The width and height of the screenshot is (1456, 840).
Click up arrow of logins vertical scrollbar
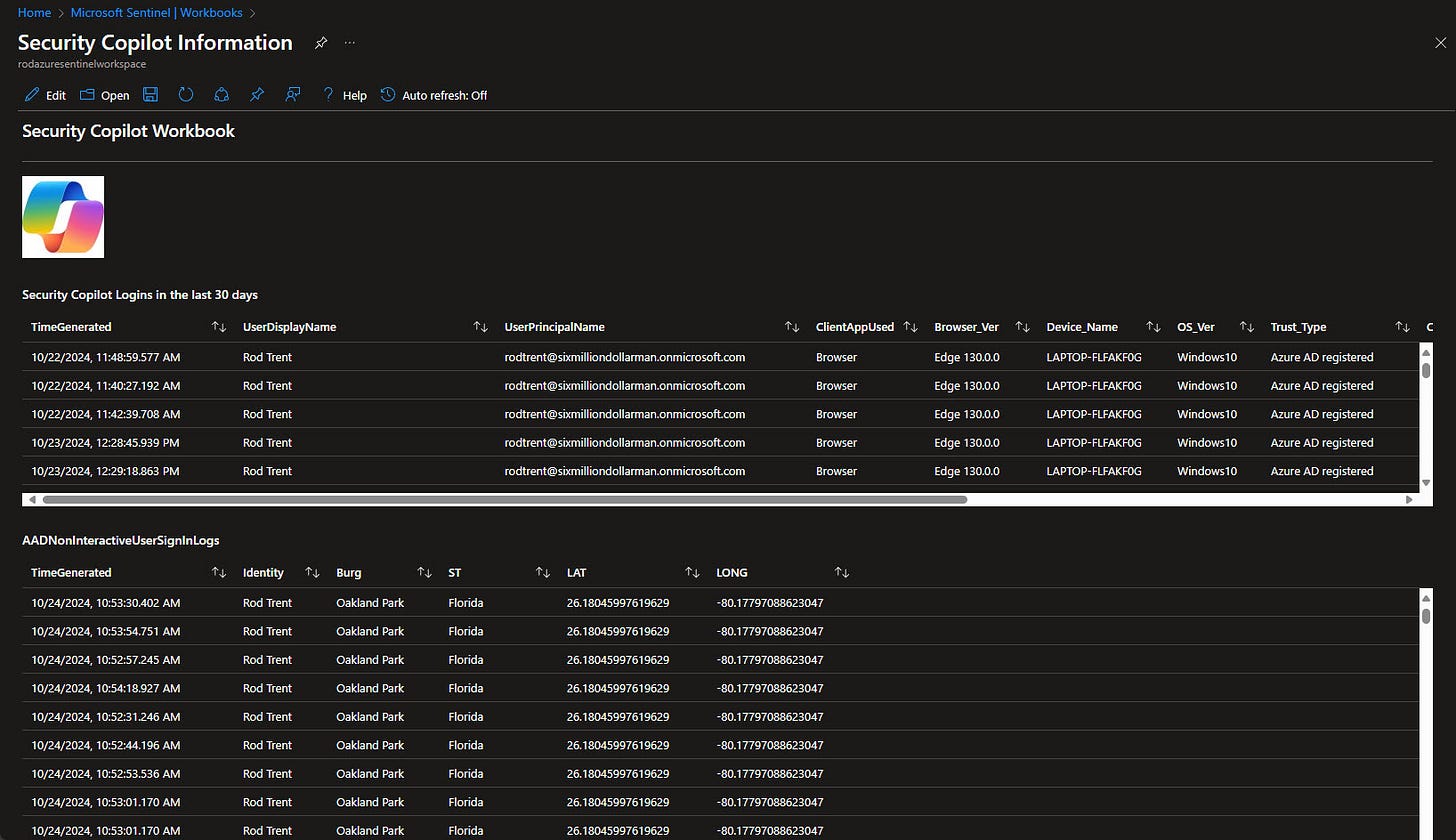(x=1427, y=351)
